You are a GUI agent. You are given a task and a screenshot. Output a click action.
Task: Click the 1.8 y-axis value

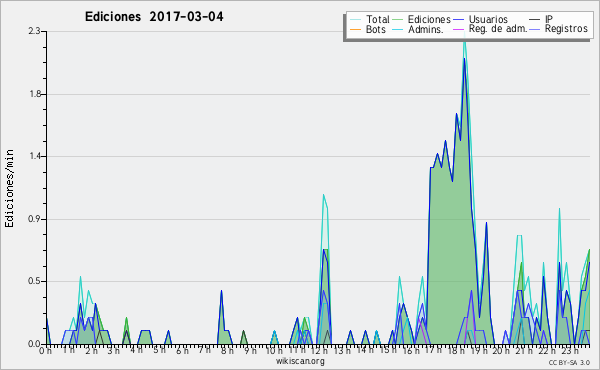point(34,94)
